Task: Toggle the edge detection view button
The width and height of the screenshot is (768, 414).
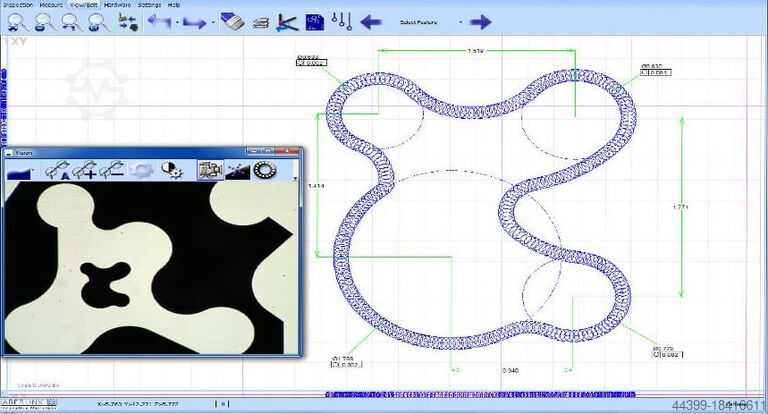Action: [238, 171]
